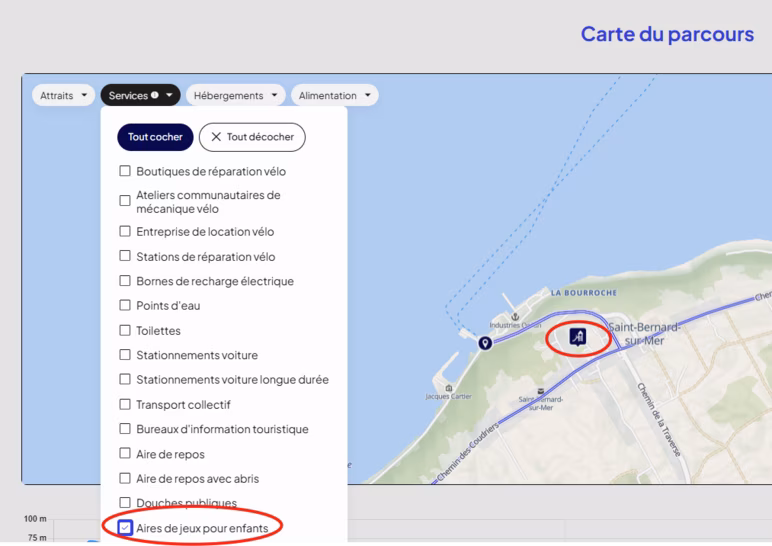Click the Carte du parcours heading
Image resolution: width=772 pixels, height=546 pixels.
pos(667,34)
